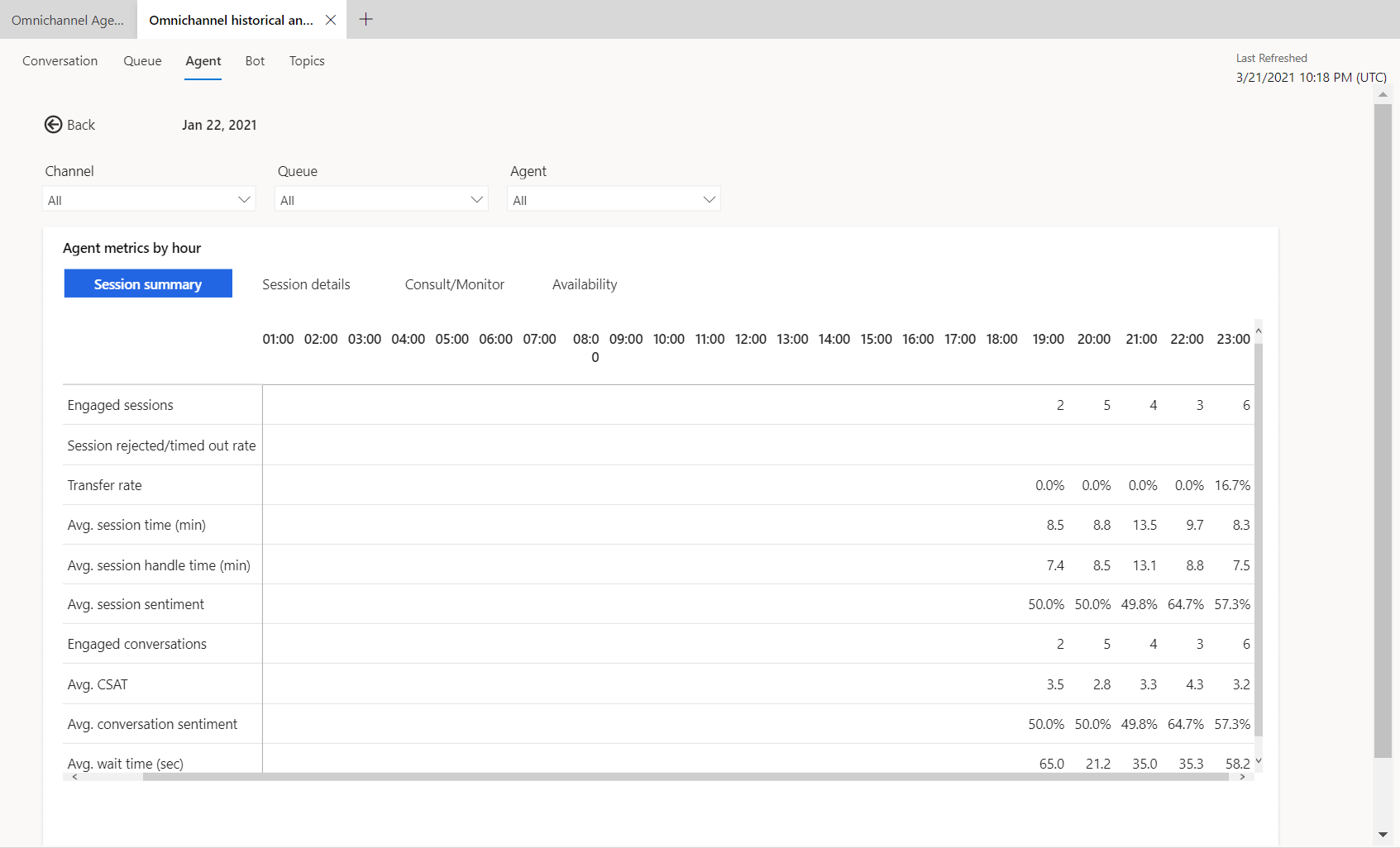Click the 16.7% transfer rate value
1400x848 pixels.
pos(1232,485)
